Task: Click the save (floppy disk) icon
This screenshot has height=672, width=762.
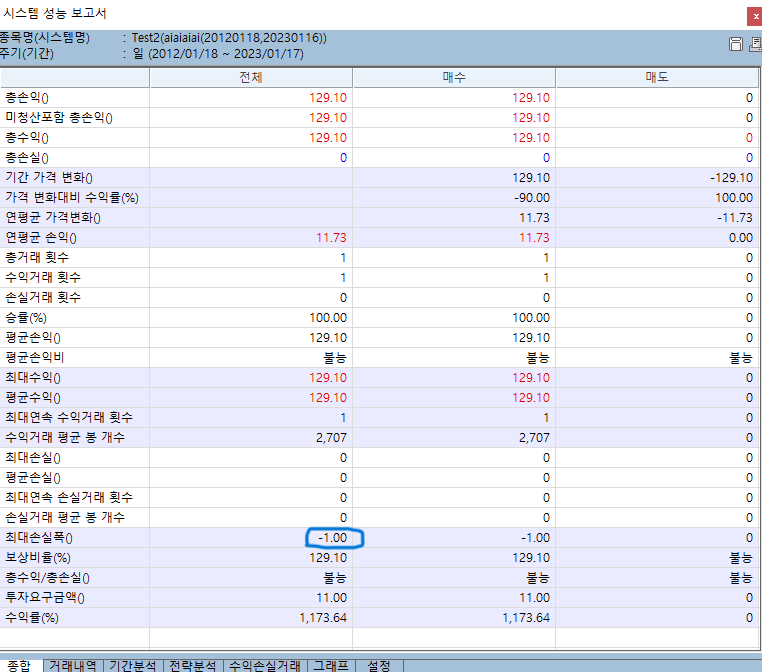Action: click(x=735, y=44)
